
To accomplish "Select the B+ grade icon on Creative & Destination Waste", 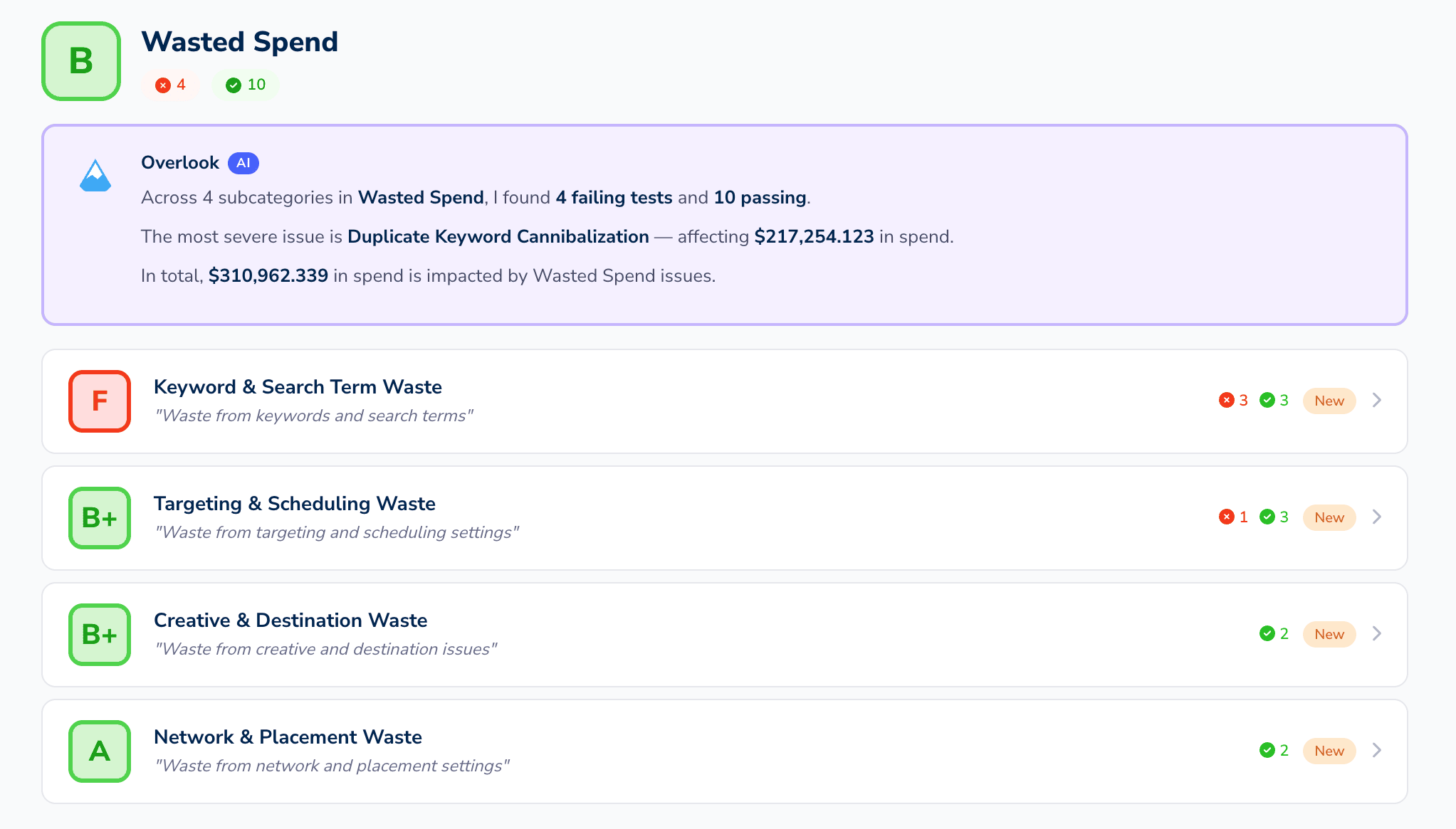I will click(99, 634).
